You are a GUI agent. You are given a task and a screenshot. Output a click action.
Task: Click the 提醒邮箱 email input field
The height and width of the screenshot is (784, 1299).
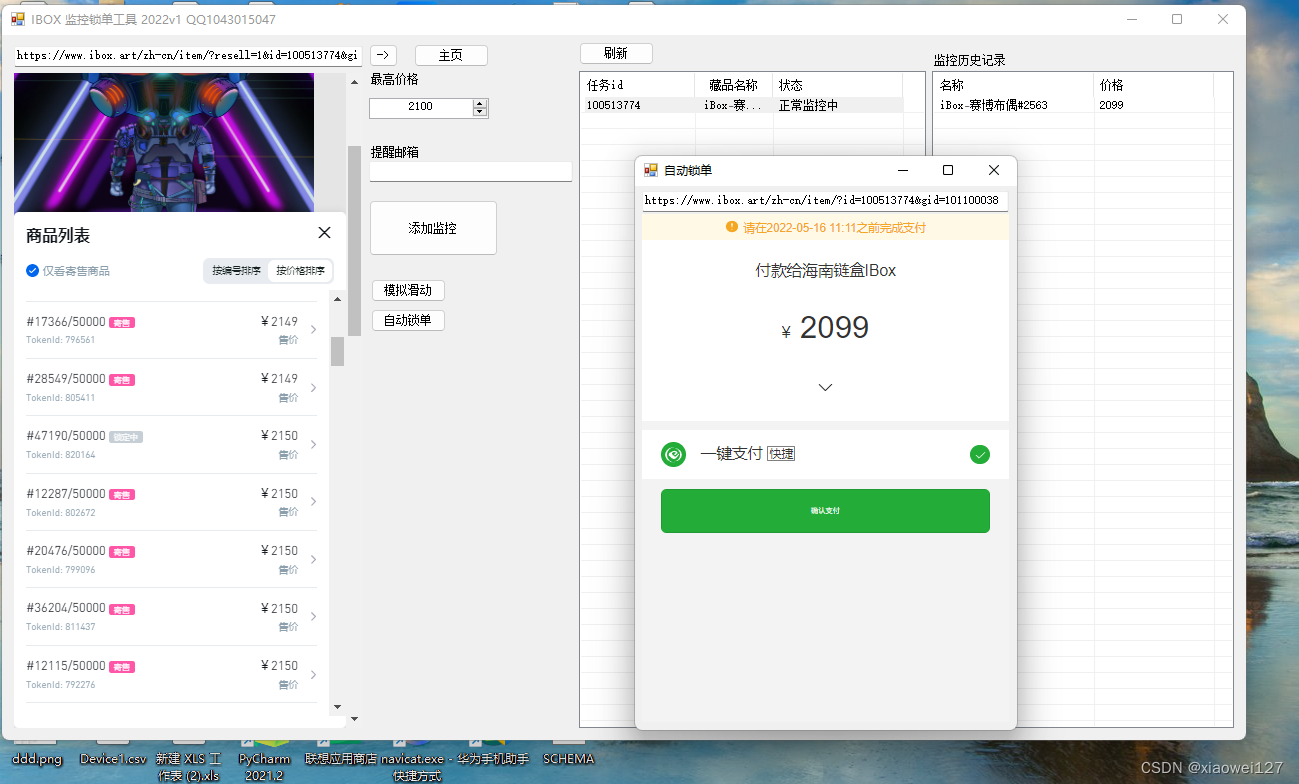471,172
